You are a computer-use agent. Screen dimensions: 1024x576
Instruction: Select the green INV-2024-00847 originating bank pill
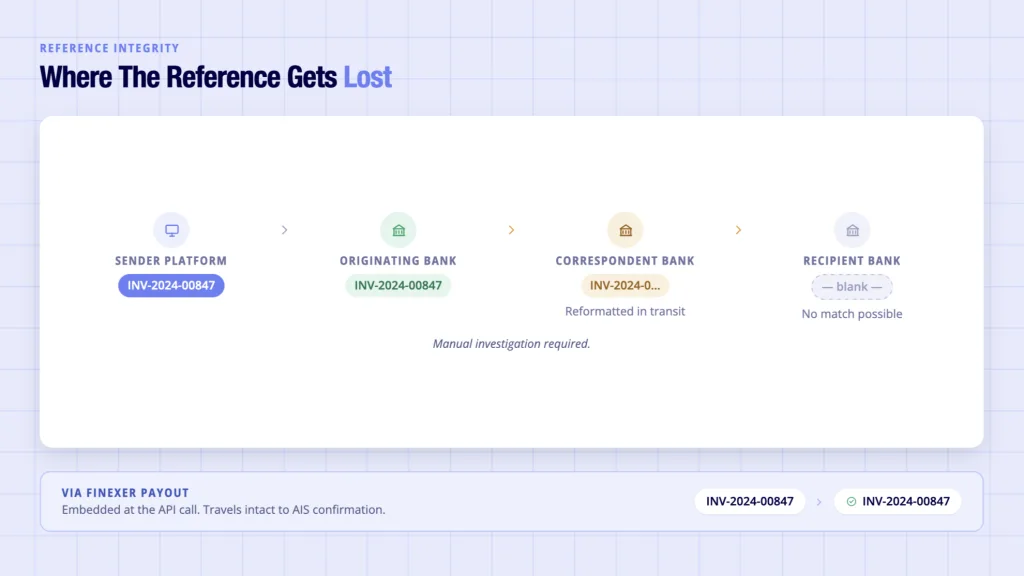398,285
